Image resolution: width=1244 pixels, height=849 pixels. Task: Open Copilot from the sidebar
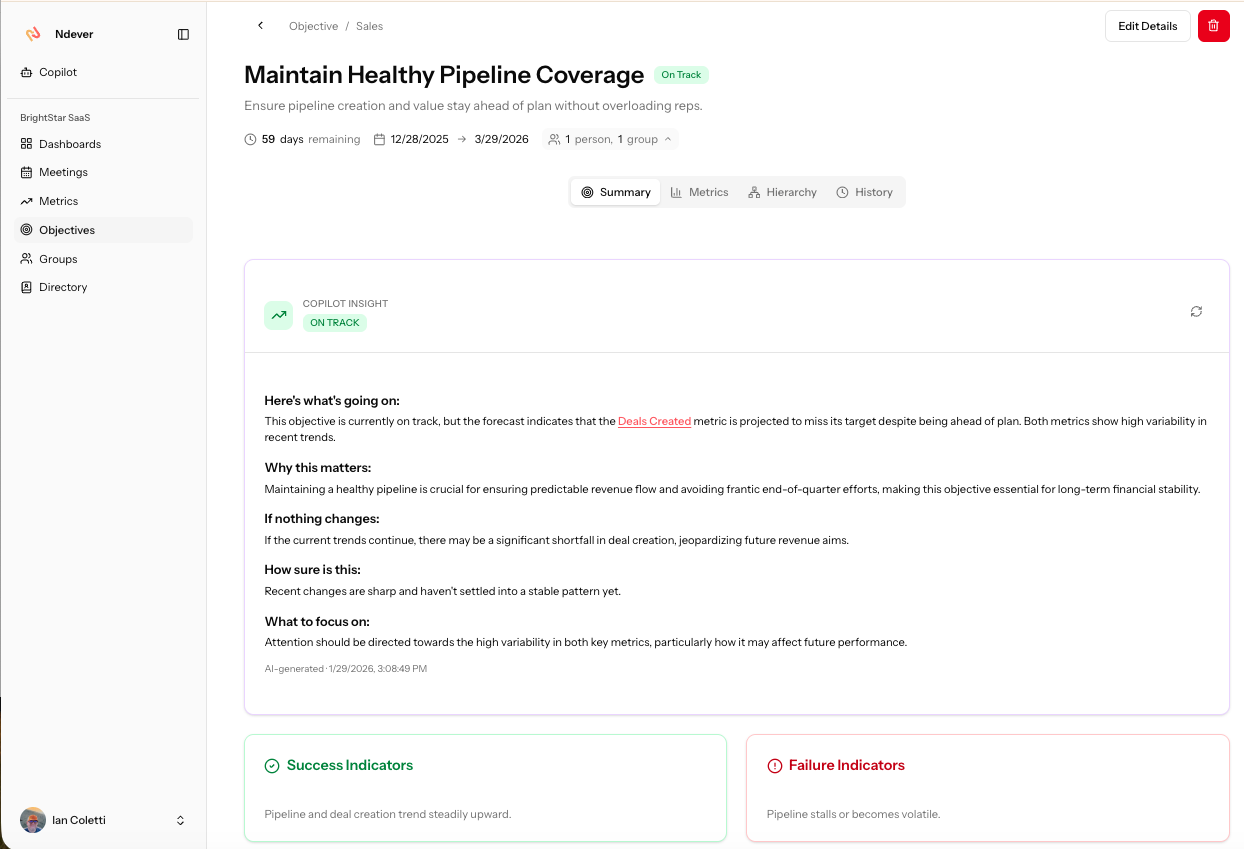point(57,72)
